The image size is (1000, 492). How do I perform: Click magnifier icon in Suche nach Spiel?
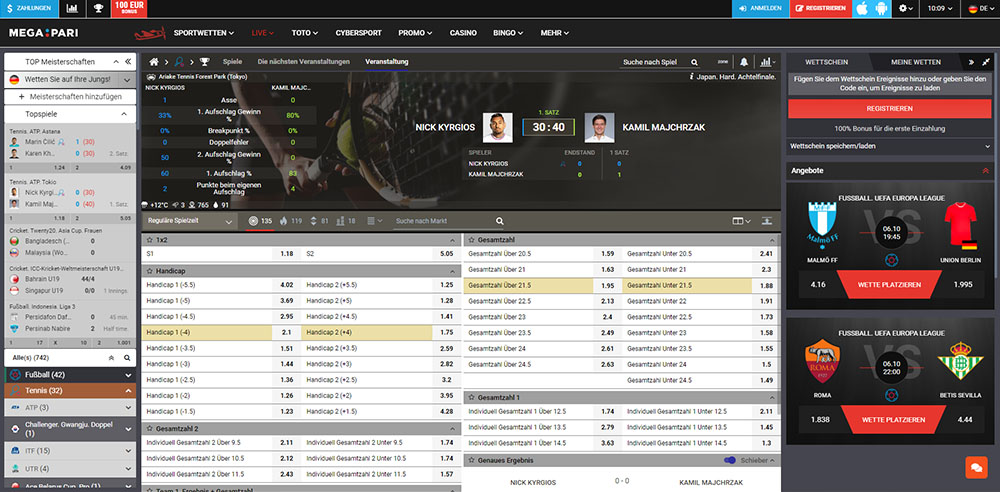(x=694, y=63)
